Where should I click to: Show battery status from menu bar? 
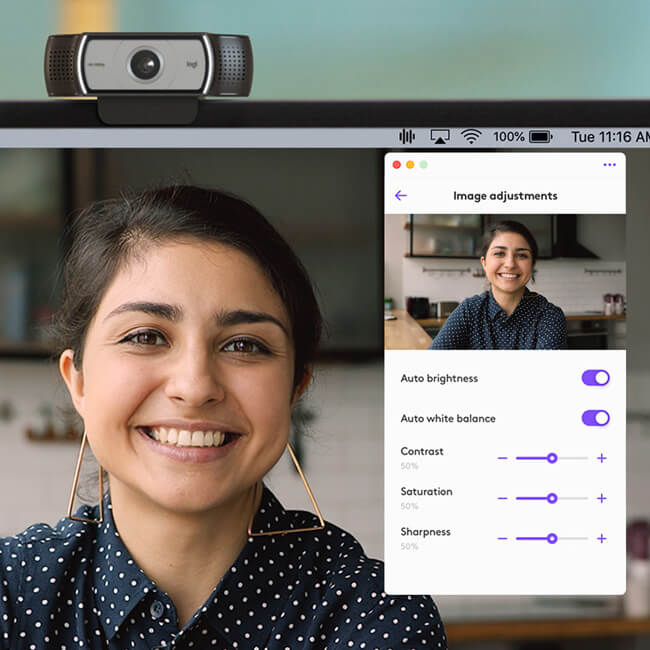tap(540, 136)
